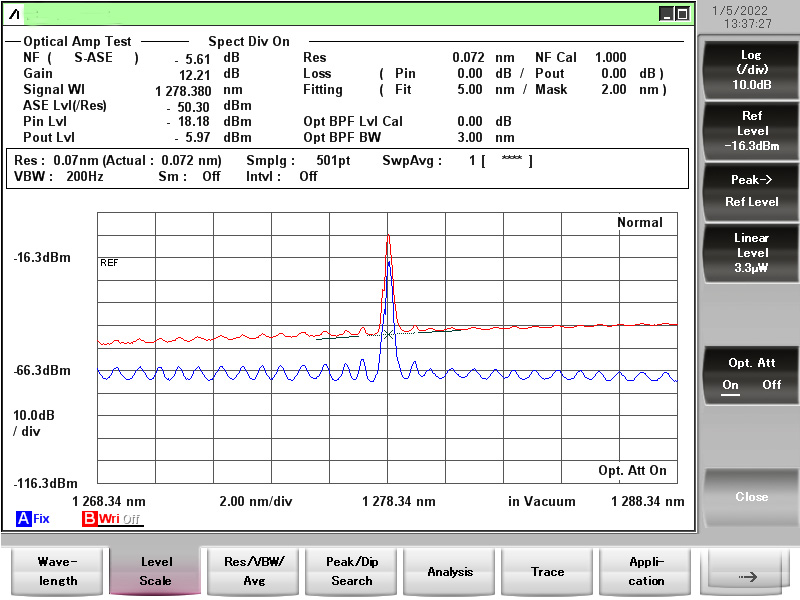The width and height of the screenshot is (800, 600).
Task: Open the Log (/div) 10.0dB setting
Action: coord(751,70)
